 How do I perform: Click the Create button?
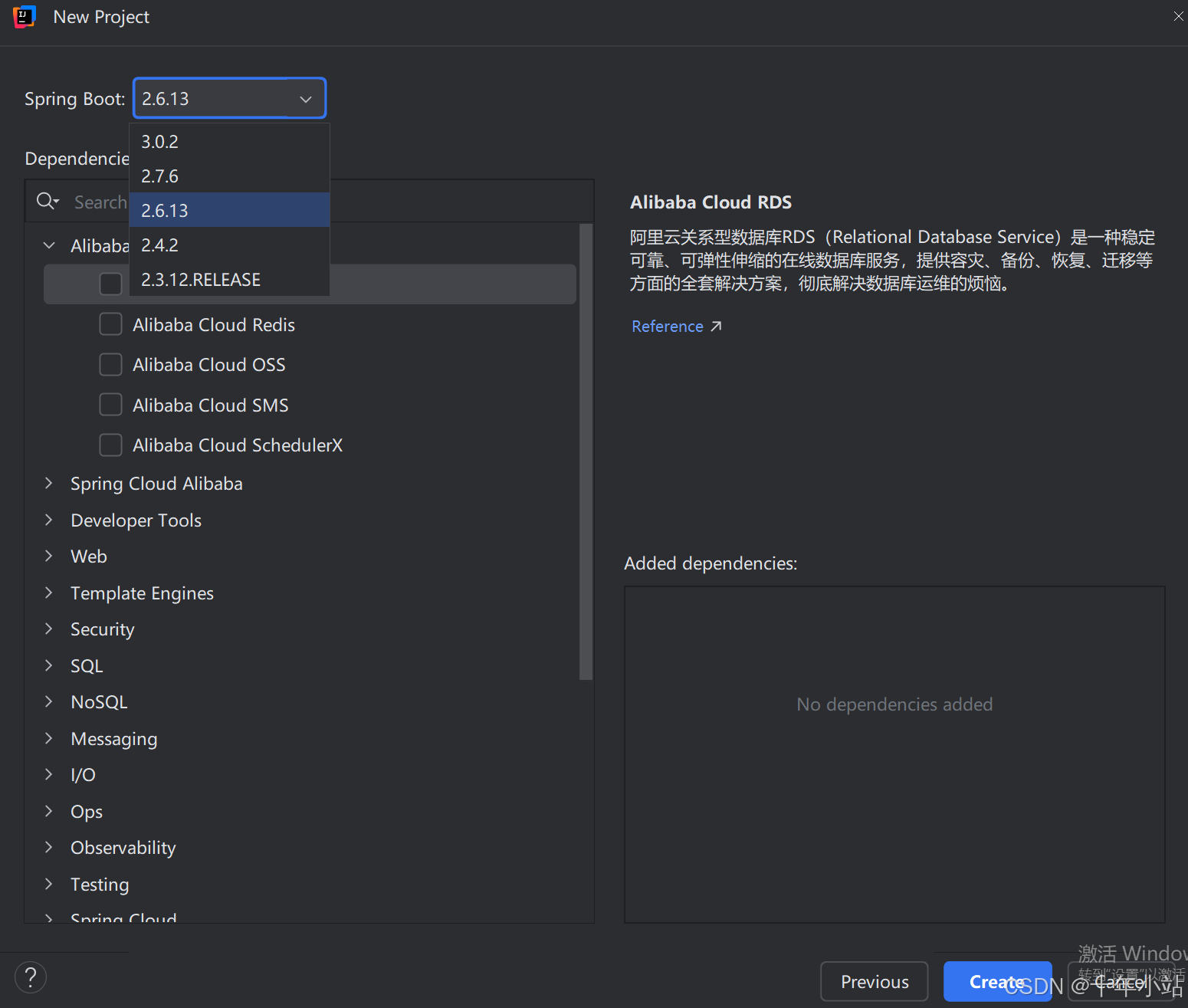(997, 981)
